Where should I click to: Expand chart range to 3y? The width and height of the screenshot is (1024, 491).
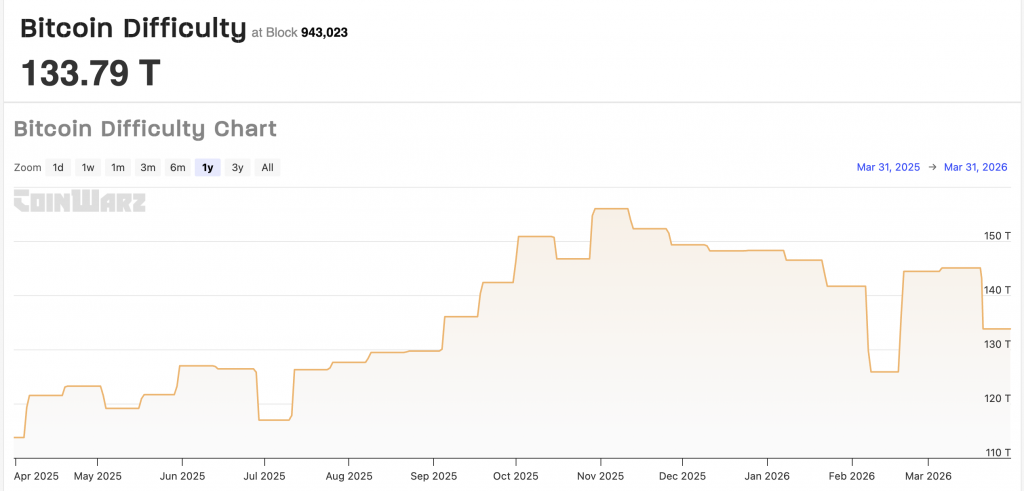coord(237,167)
